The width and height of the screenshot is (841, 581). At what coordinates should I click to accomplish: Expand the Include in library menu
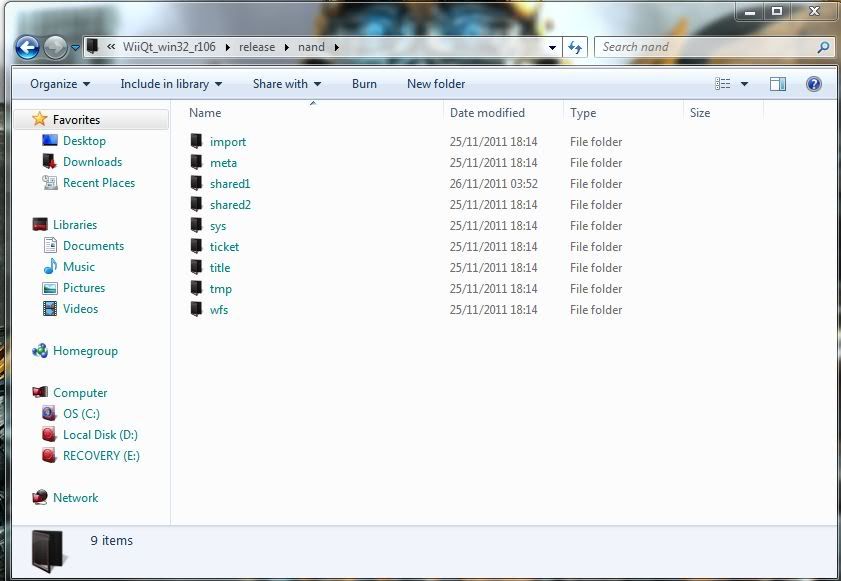click(x=171, y=84)
